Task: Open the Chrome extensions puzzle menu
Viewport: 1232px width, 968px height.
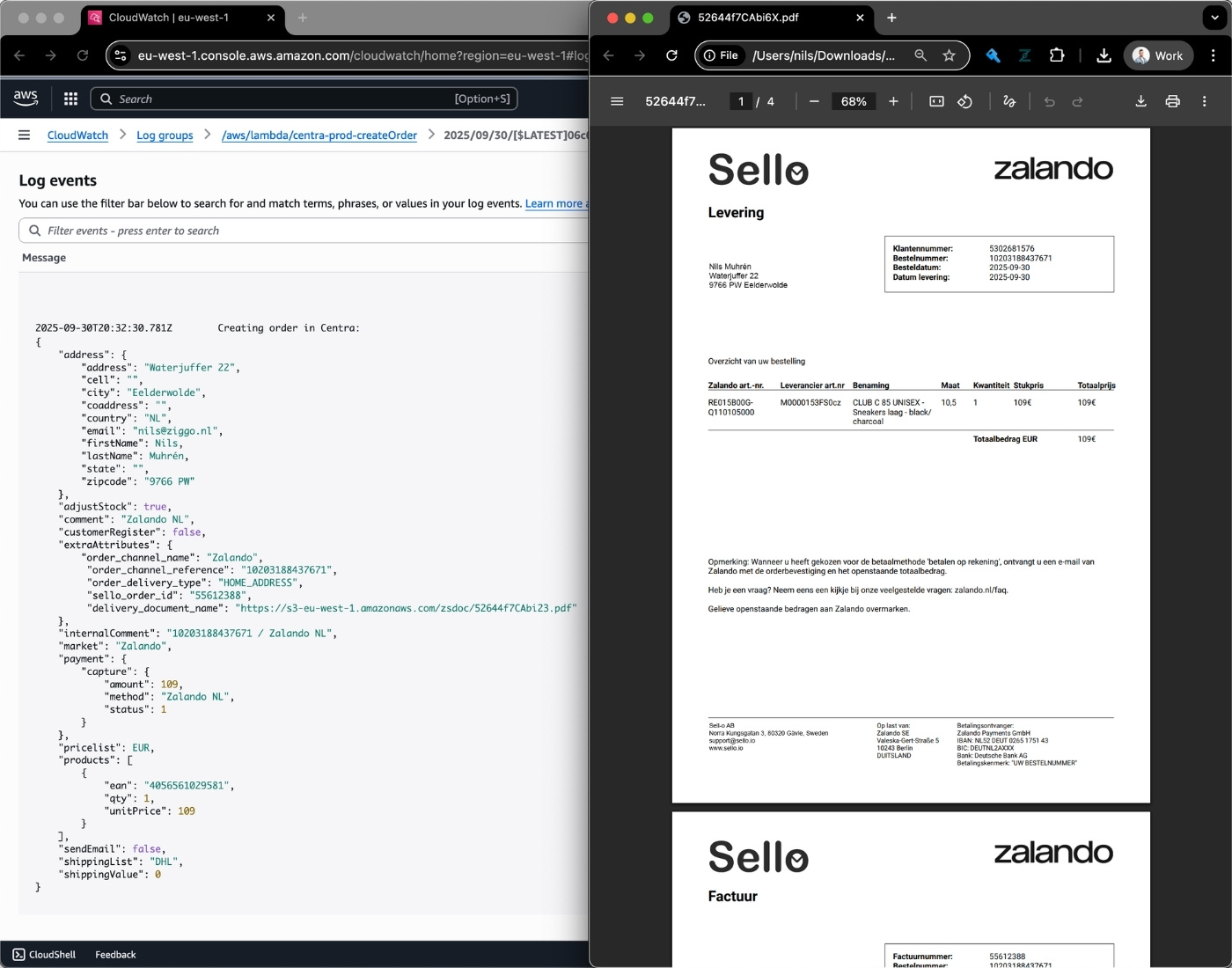Action: click(x=1057, y=55)
